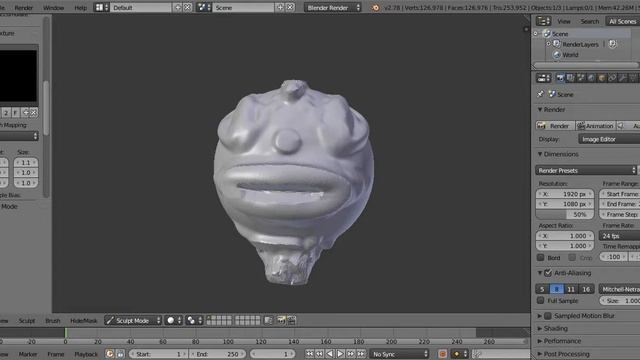640x360 pixels.
Task: Open the Render Presets dropdown
Action: 586,170
